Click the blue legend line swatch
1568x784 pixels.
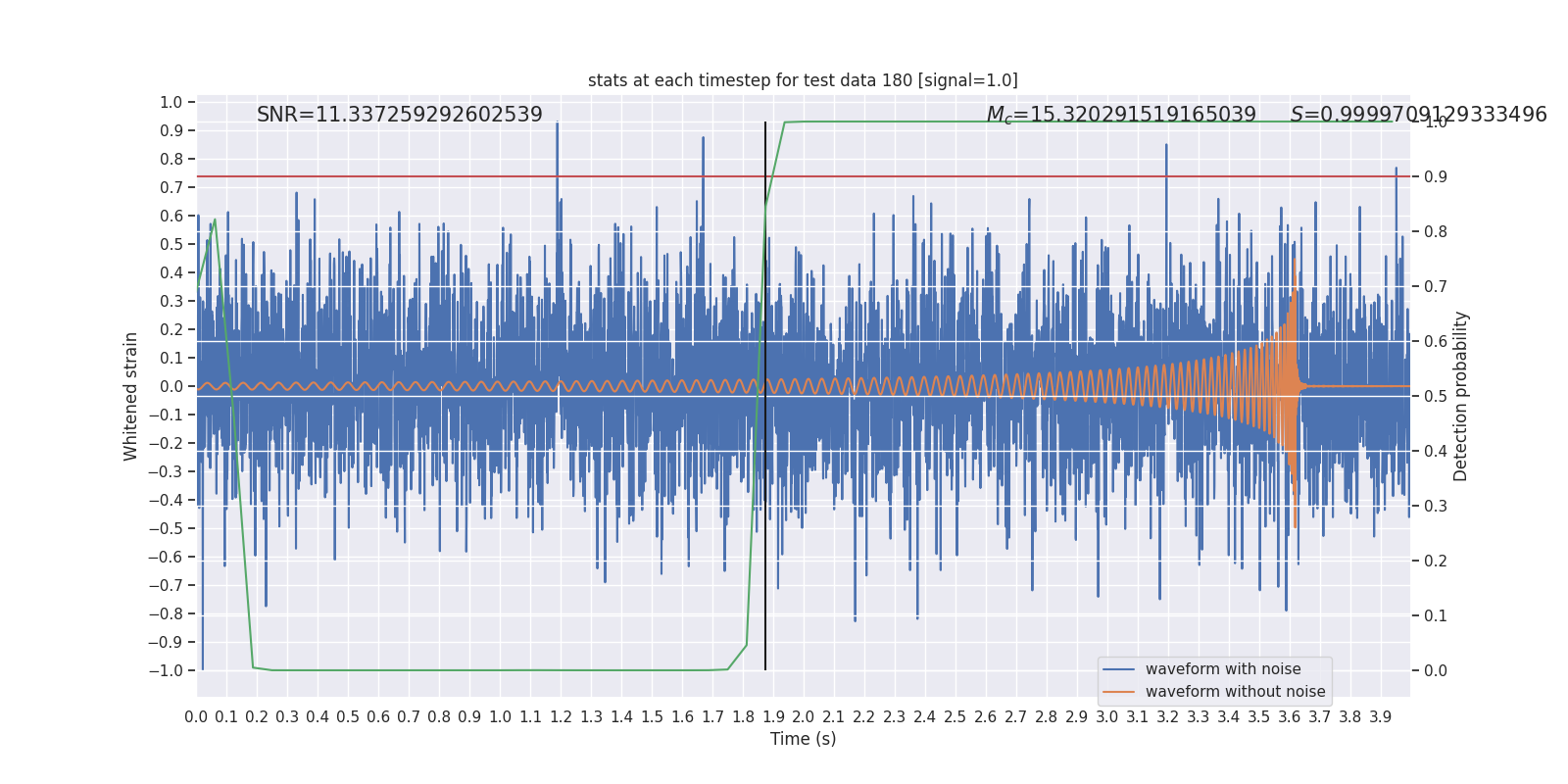1118,669
